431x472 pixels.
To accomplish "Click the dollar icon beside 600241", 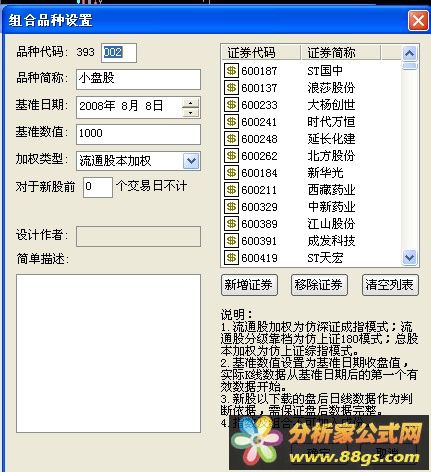I will [231, 122].
